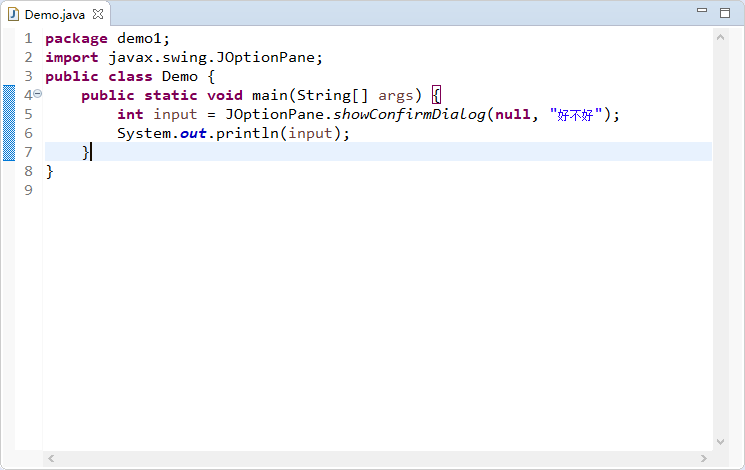Click "demo1;" on line 1
The width and height of the screenshot is (745, 470).
[143, 38]
